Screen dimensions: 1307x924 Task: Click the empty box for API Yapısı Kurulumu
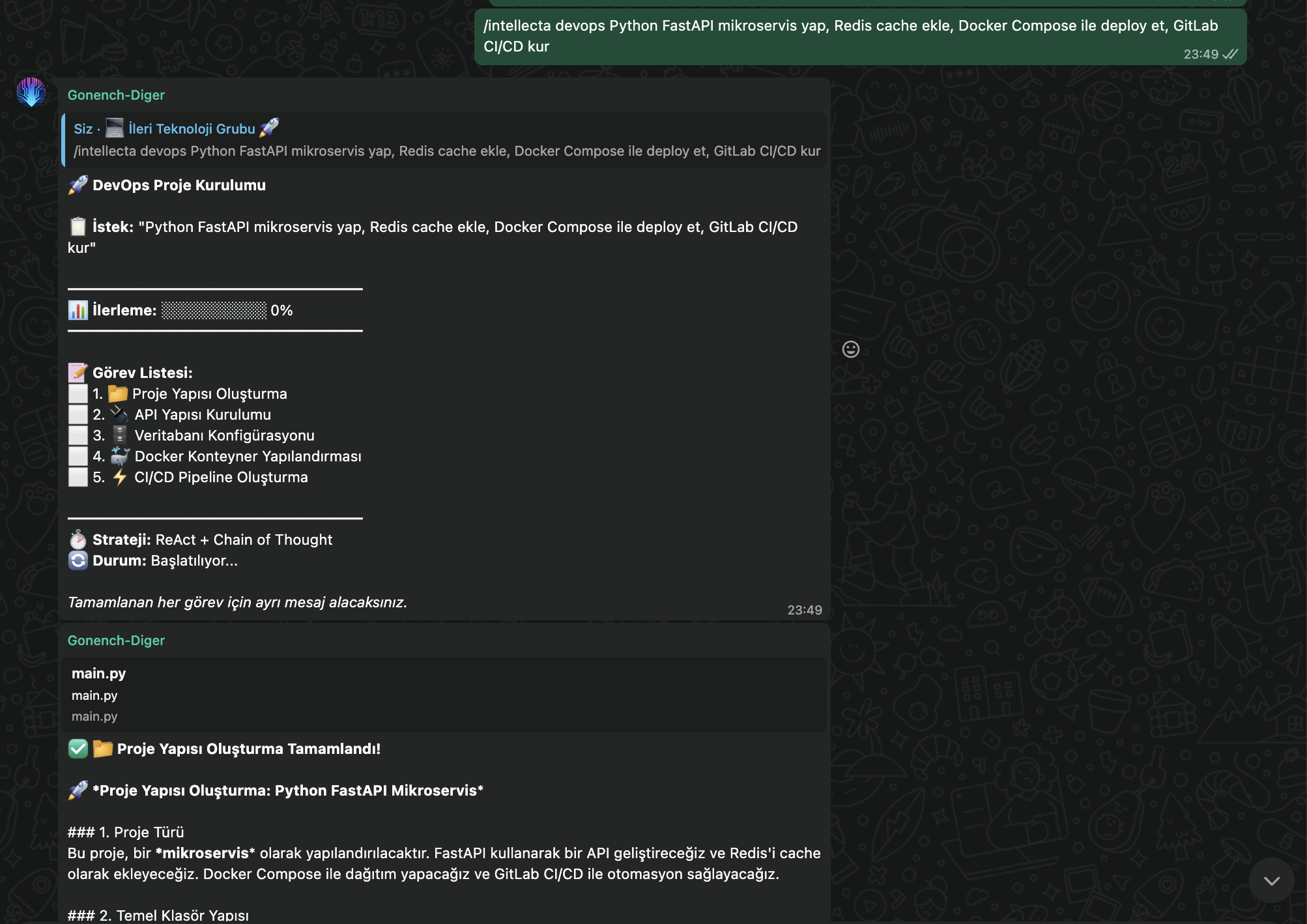[x=78, y=414]
